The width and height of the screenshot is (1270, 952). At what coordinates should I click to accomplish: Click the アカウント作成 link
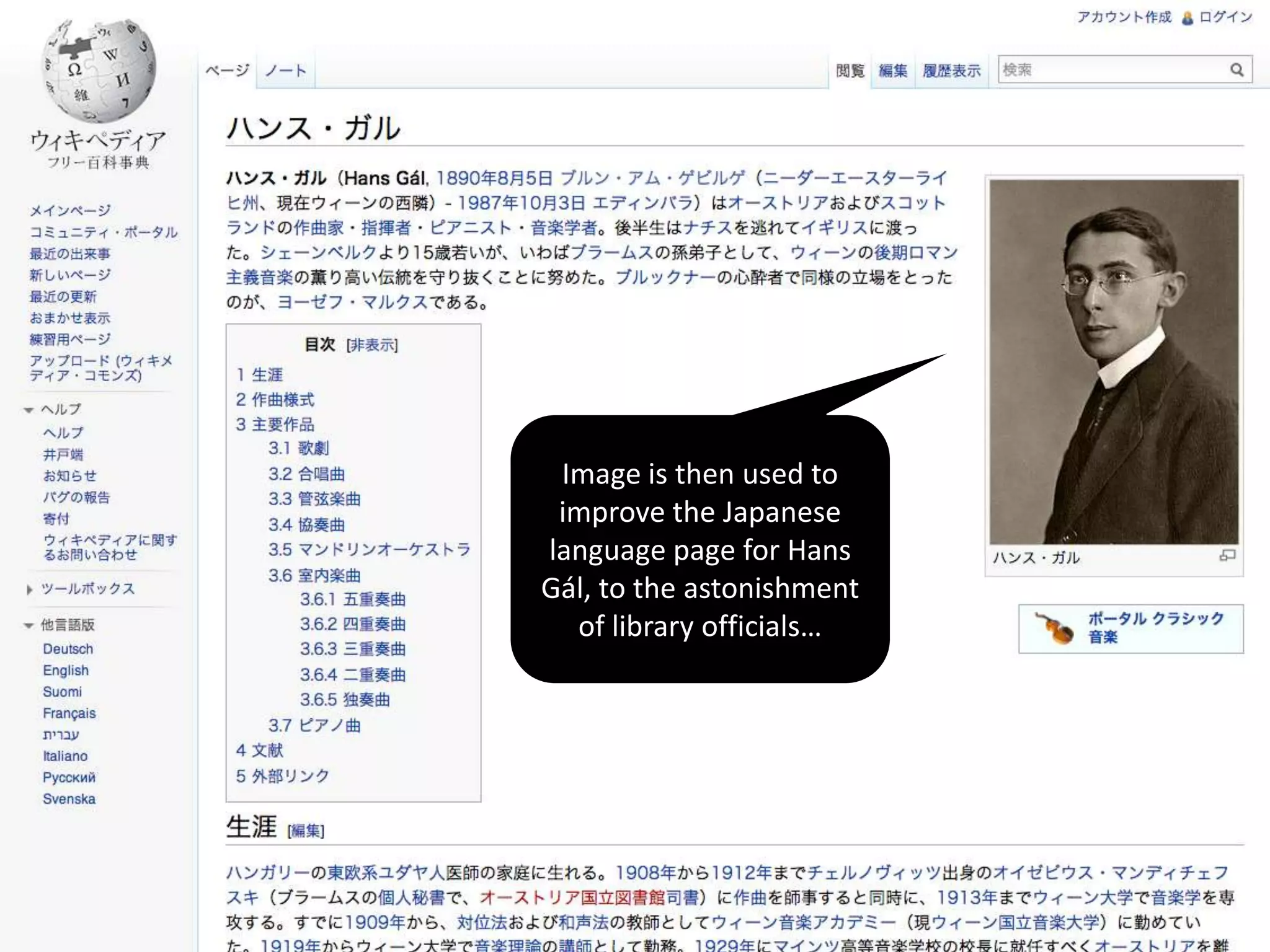click(x=1123, y=17)
